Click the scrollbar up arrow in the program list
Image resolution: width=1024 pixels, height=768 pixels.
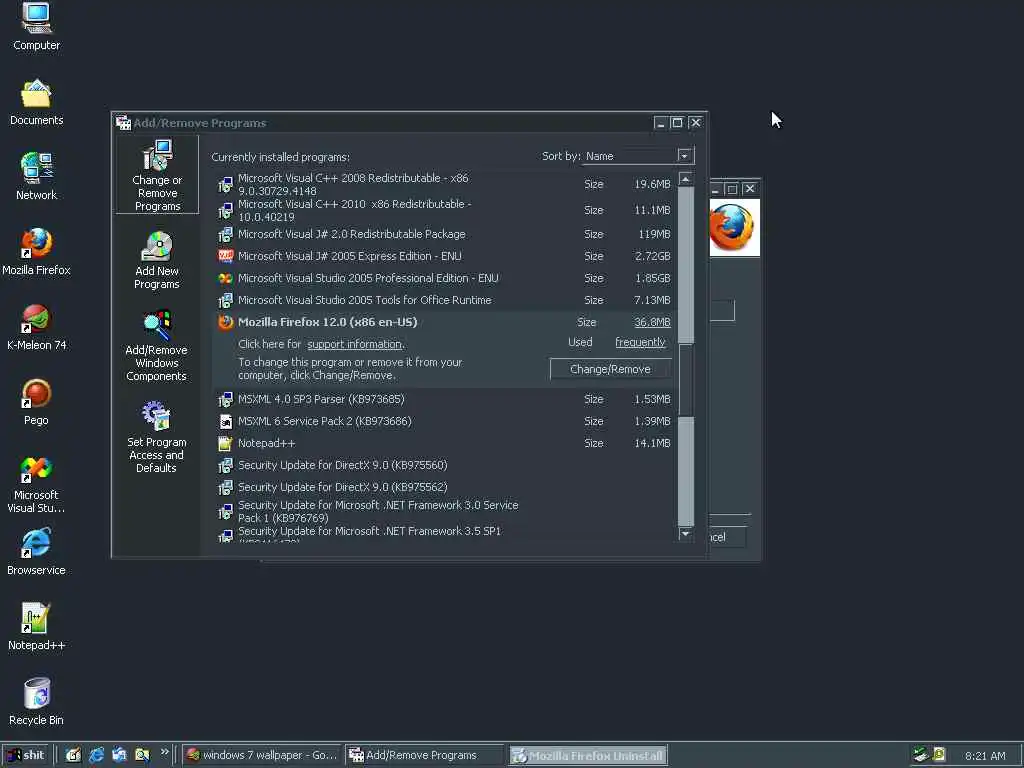685,178
